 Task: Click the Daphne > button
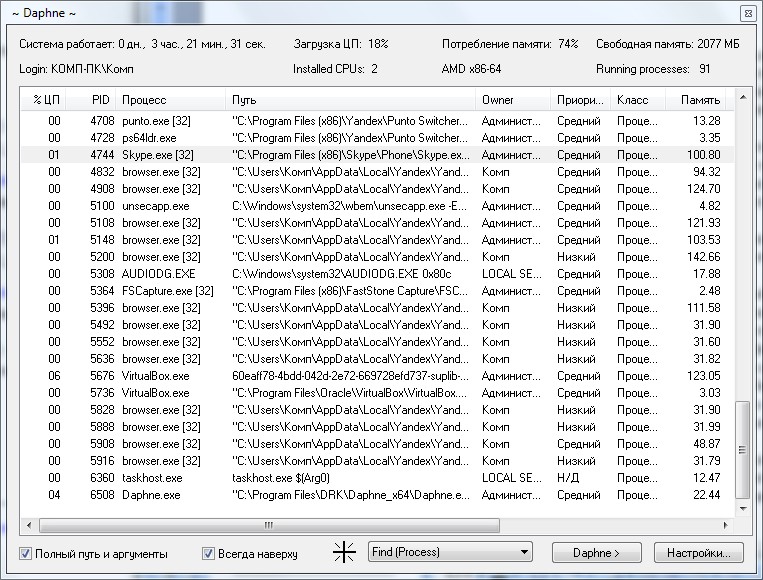tap(596, 553)
